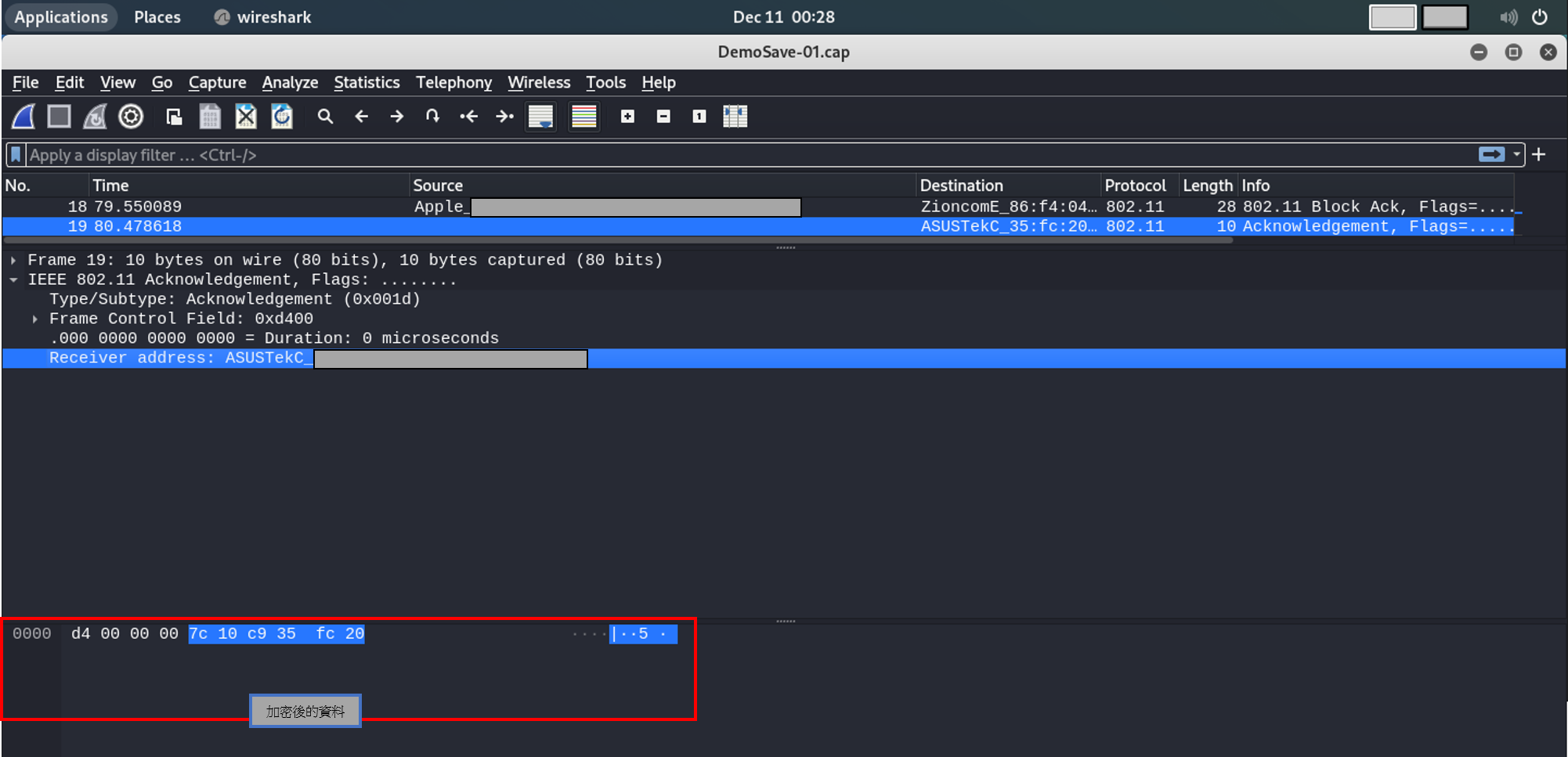Viewport: 1568px width, 757px height.
Task: Mute sound via the volume icon
Action: click(1508, 17)
